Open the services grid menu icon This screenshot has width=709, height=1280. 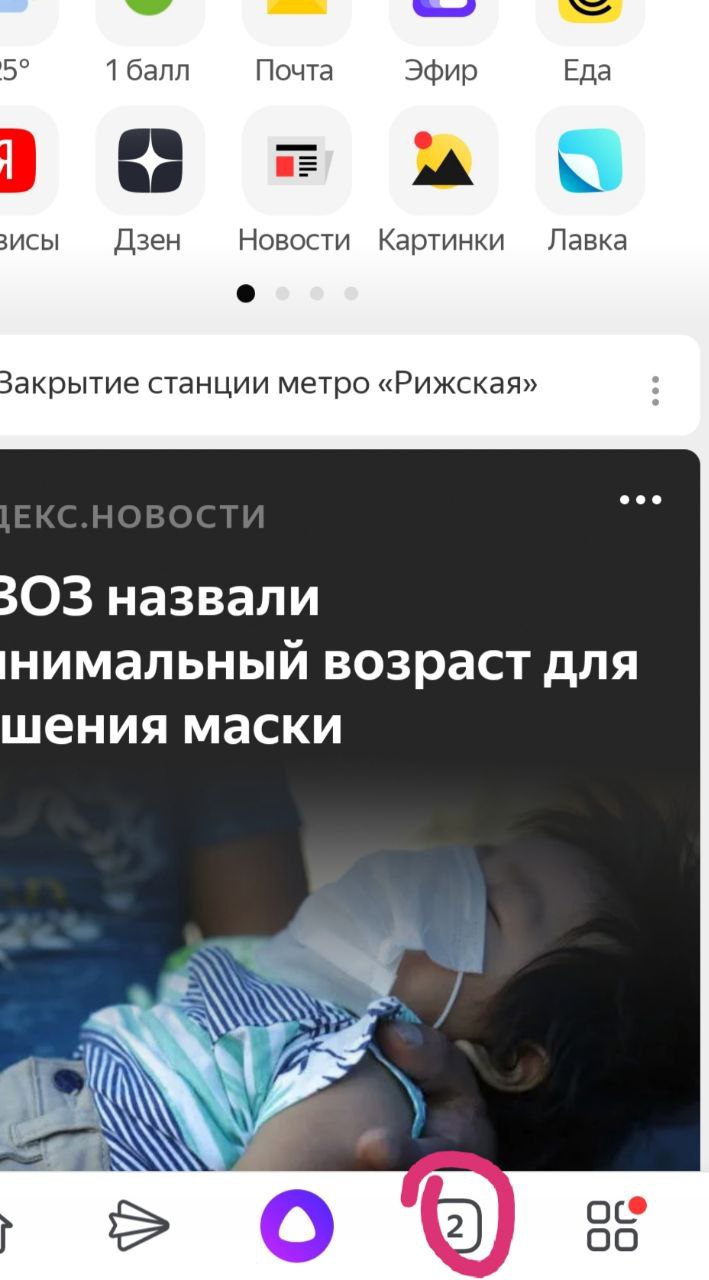pos(613,1225)
